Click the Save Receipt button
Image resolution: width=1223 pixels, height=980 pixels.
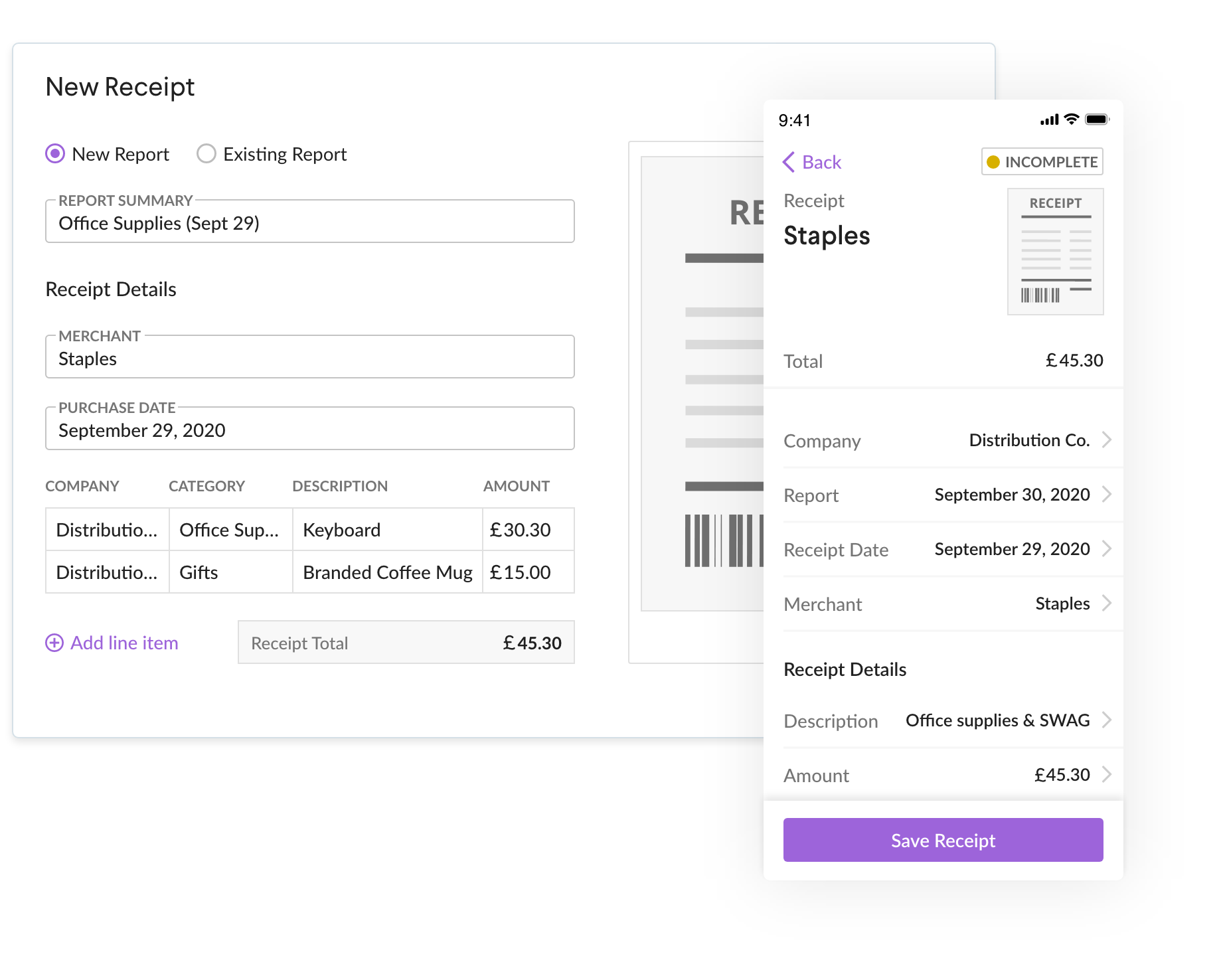[943, 840]
